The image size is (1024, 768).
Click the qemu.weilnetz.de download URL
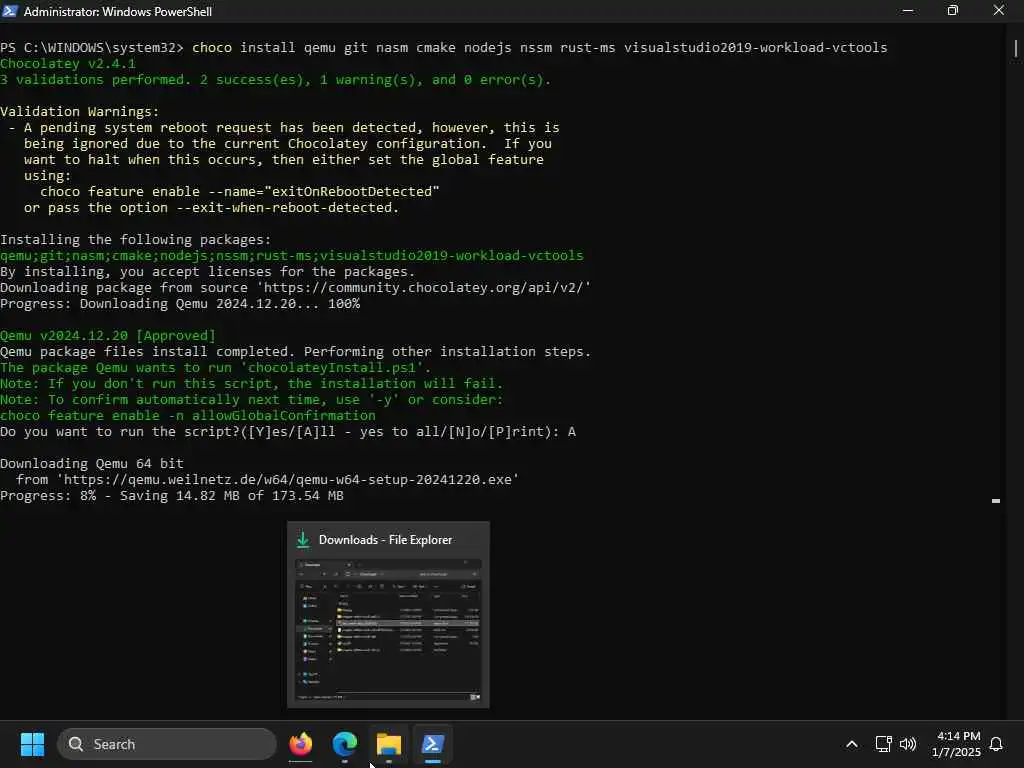[287, 479]
